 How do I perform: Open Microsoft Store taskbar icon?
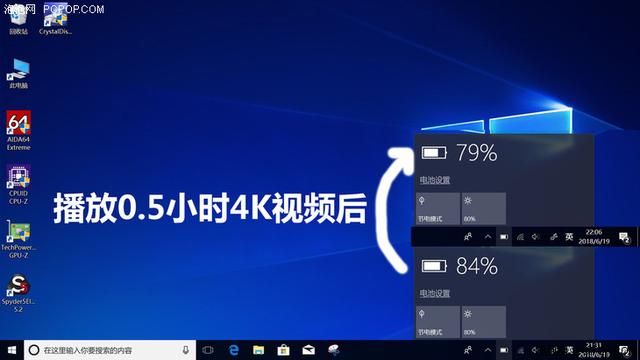[x=283, y=350]
